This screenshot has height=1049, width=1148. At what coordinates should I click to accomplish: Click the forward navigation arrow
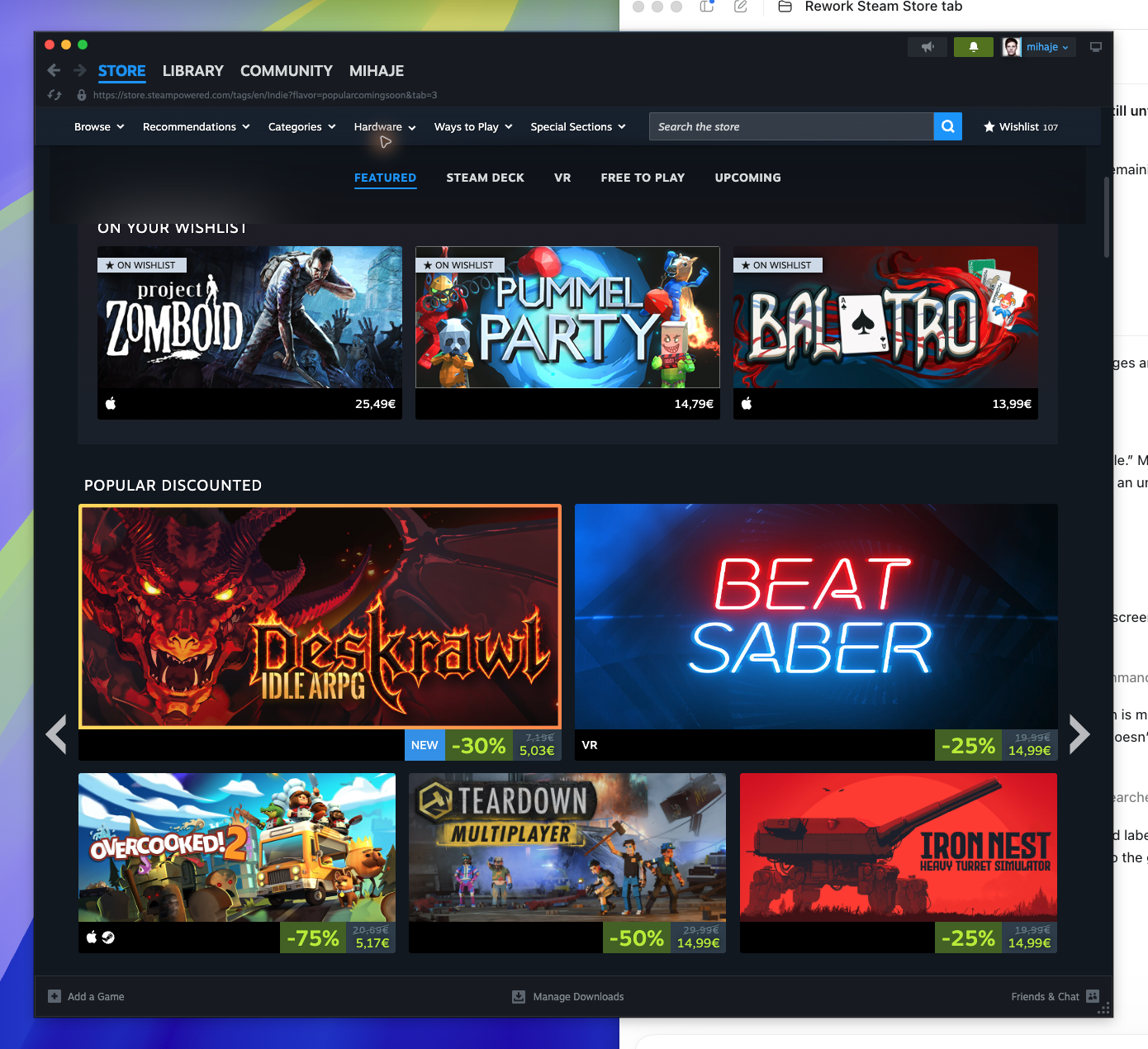tap(80, 70)
